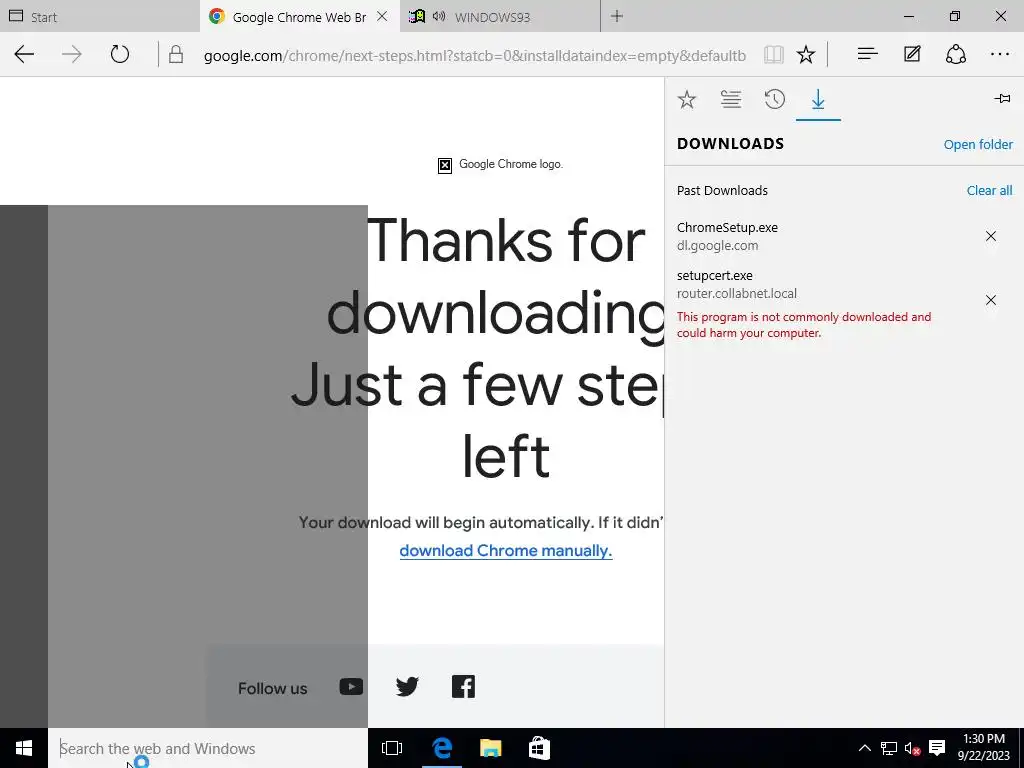Image resolution: width=1024 pixels, height=768 pixels.
Task: Remove ChromeSetup.exe from downloads list
Action: [x=991, y=236]
